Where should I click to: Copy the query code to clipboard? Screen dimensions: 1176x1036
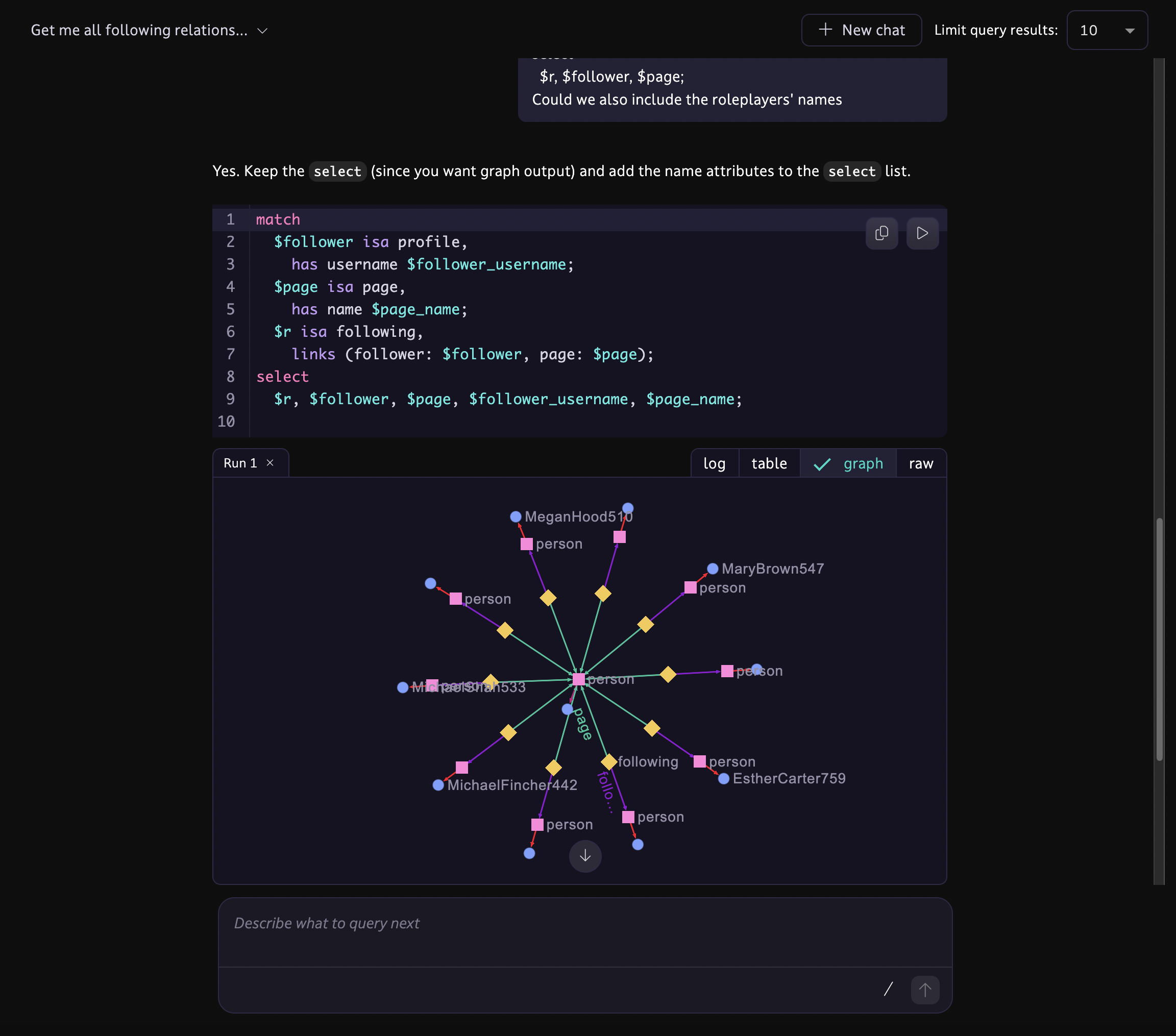coord(881,233)
